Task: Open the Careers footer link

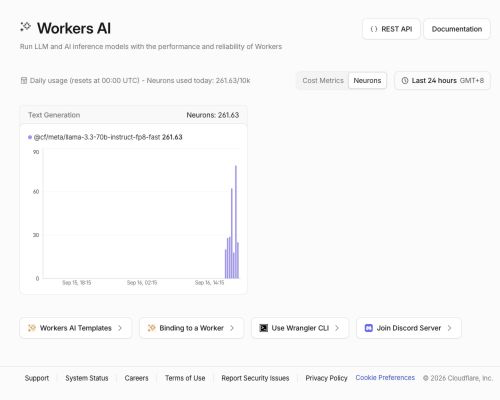Action: [x=136, y=378]
